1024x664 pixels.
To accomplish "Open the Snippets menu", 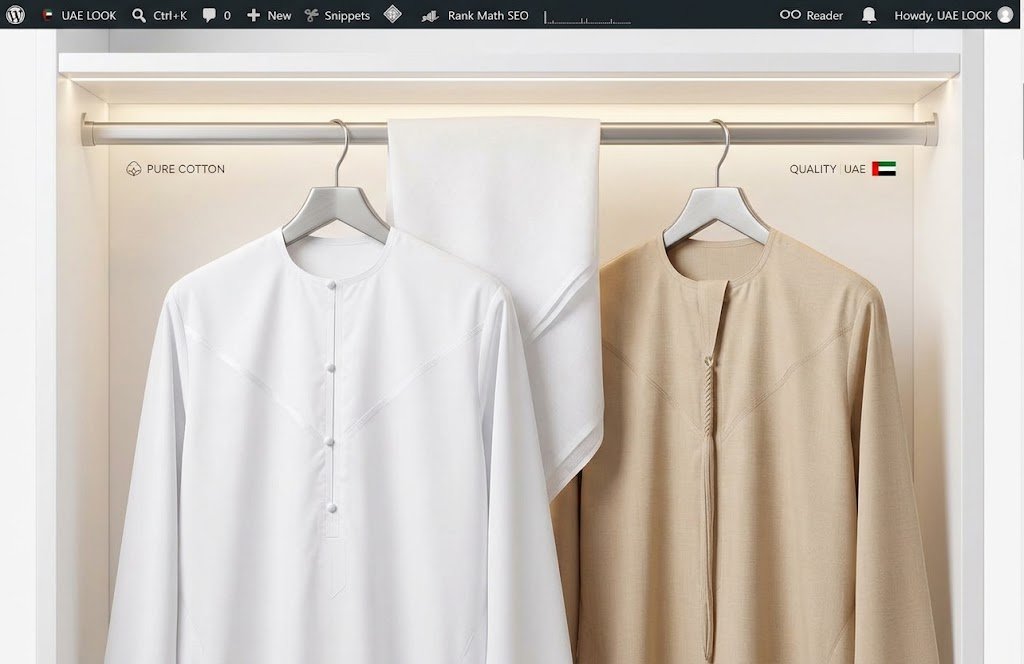I will pos(337,15).
